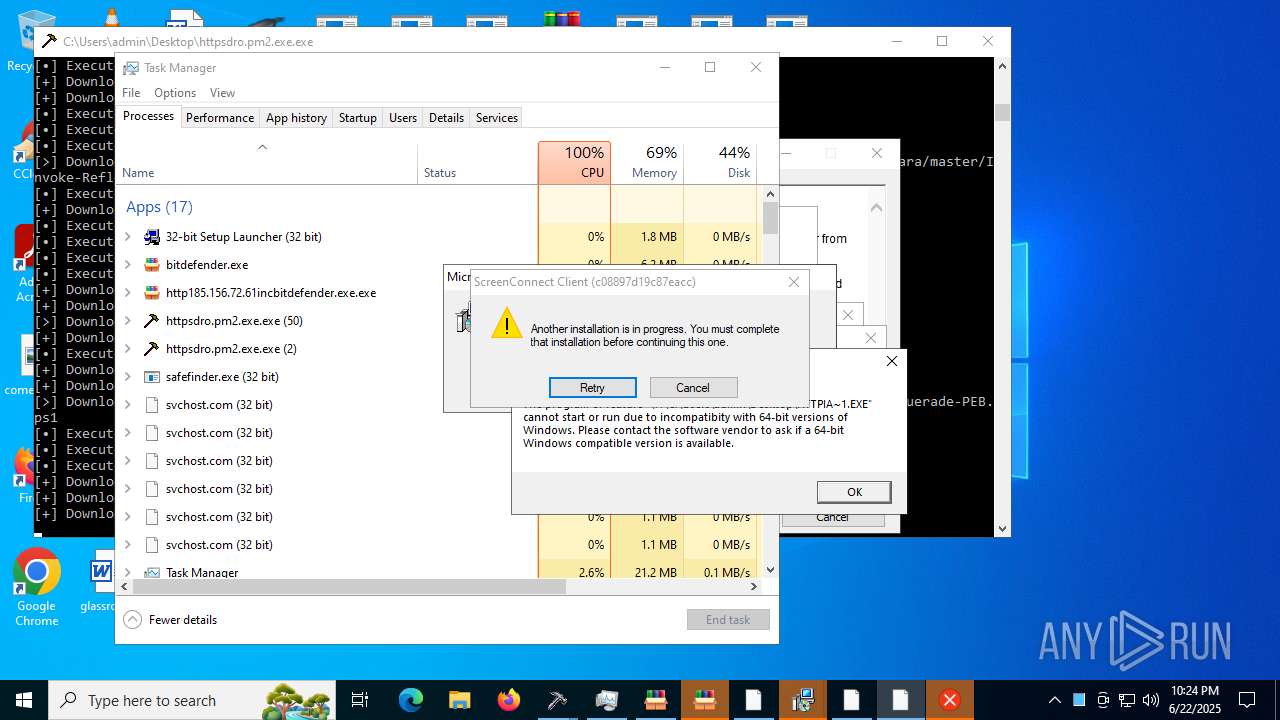The width and height of the screenshot is (1280, 720).
Task: Click OK in the incompatibility dialog
Action: pos(854,492)
